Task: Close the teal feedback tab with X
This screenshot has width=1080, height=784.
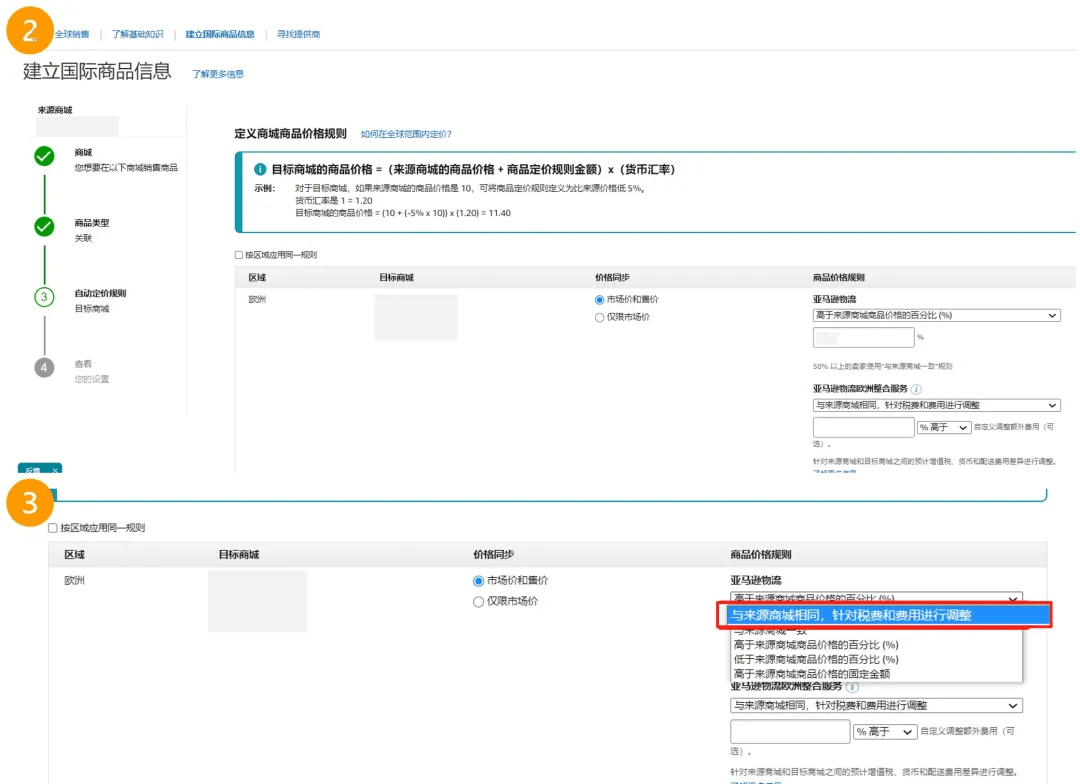Action: (x=55, y=470)
